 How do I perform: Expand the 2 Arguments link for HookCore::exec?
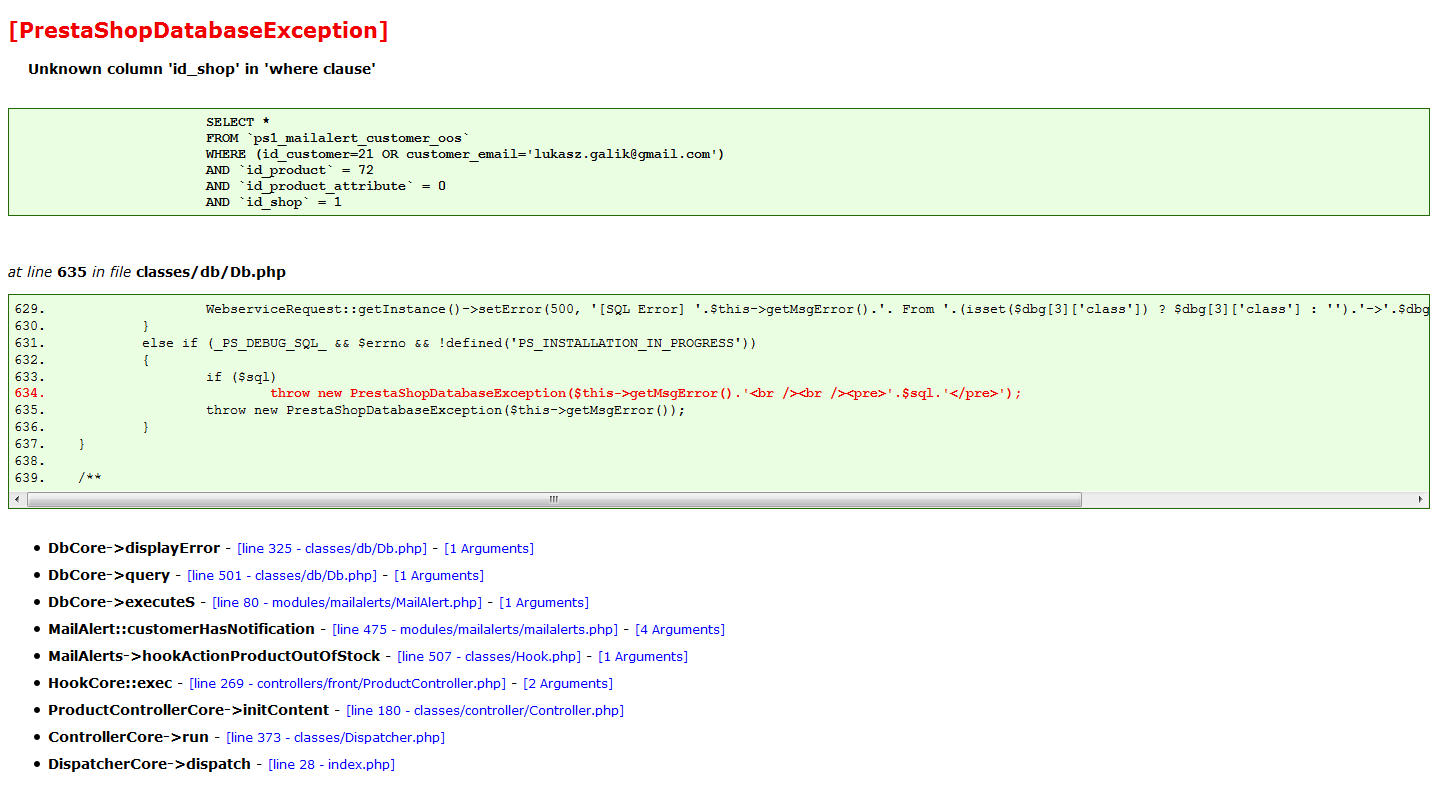[568, 684]
